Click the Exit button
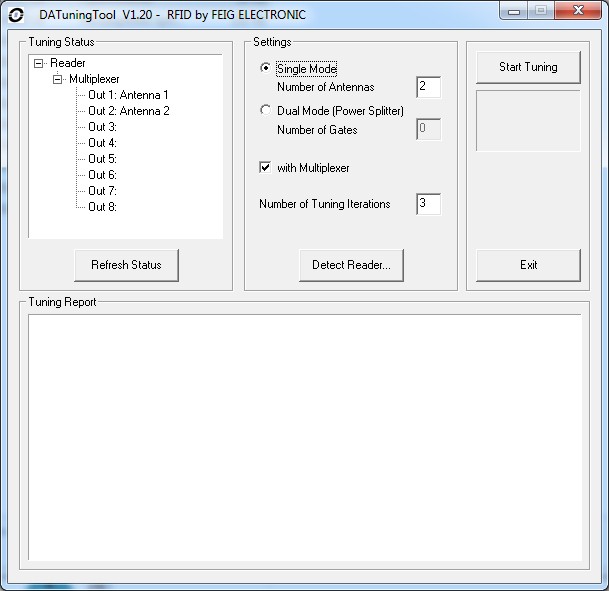609x591 pixels. point(528,265)
